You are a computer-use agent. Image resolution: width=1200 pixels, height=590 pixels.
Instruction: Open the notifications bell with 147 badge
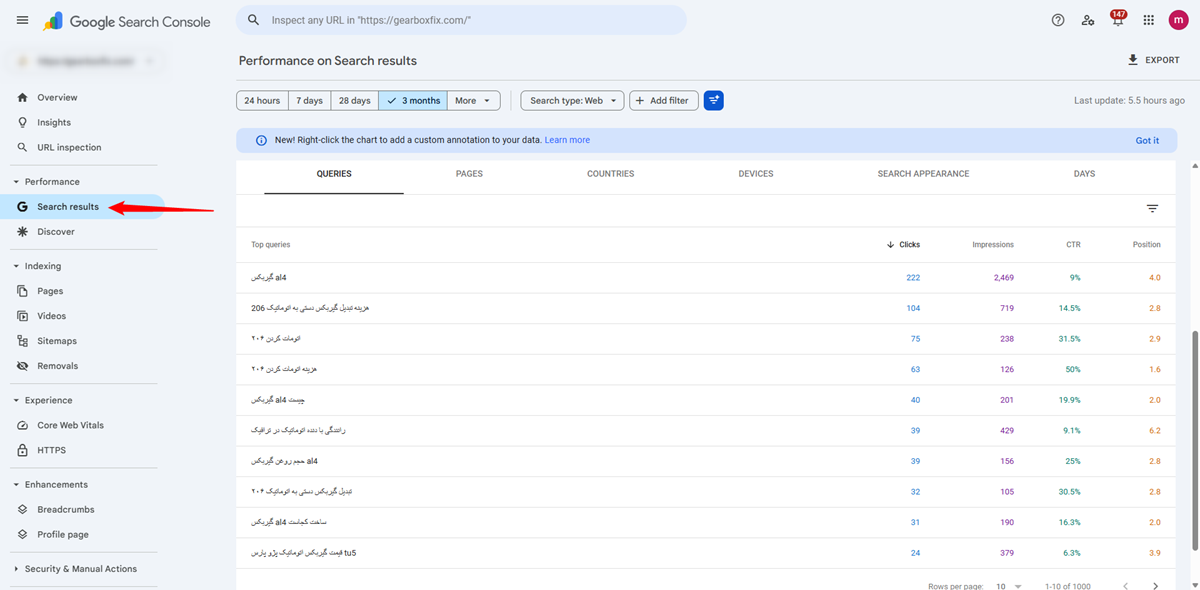point(1118,21)
